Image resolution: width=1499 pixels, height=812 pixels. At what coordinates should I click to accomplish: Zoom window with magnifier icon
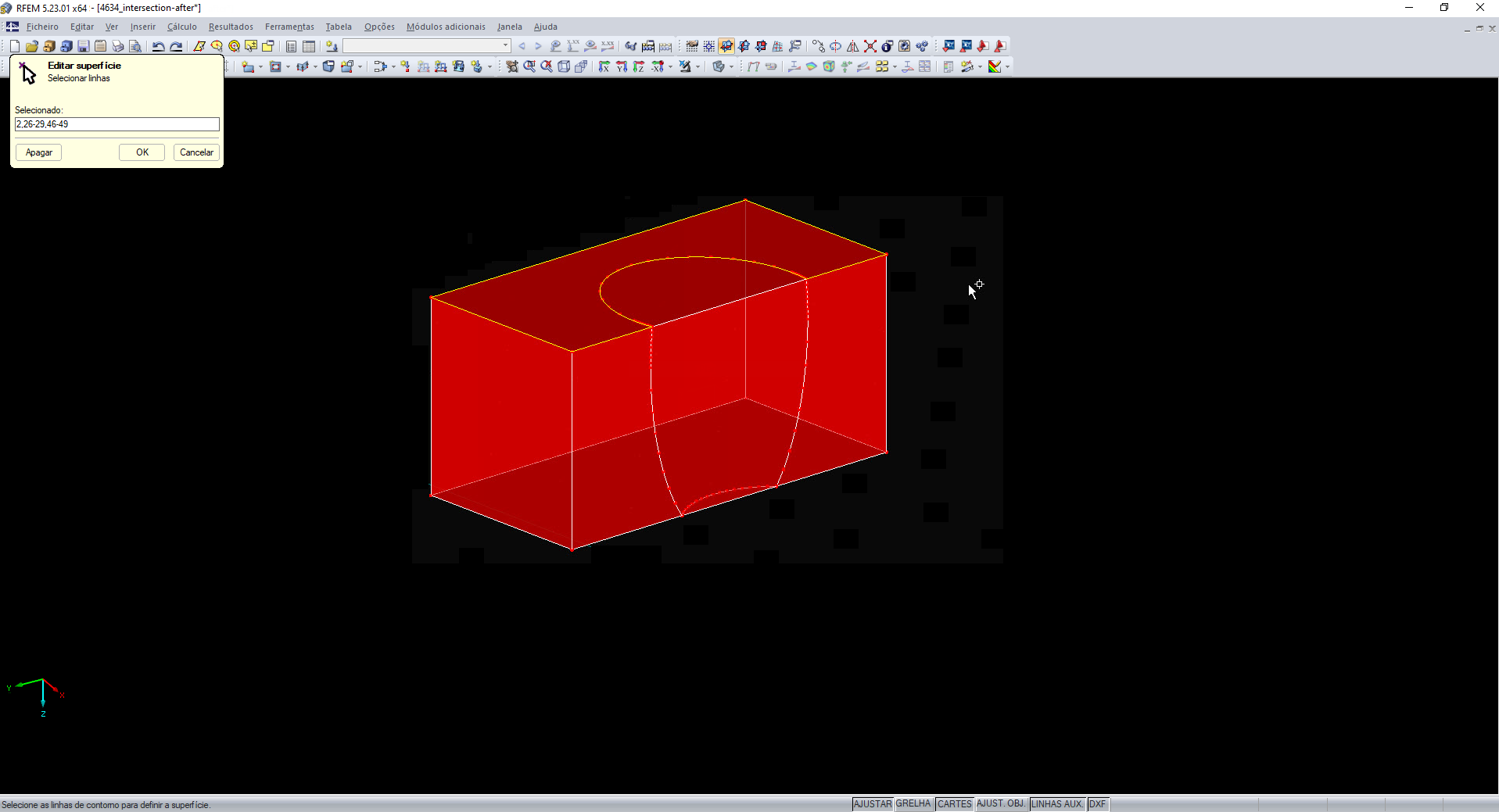click(x=529, y=66)
